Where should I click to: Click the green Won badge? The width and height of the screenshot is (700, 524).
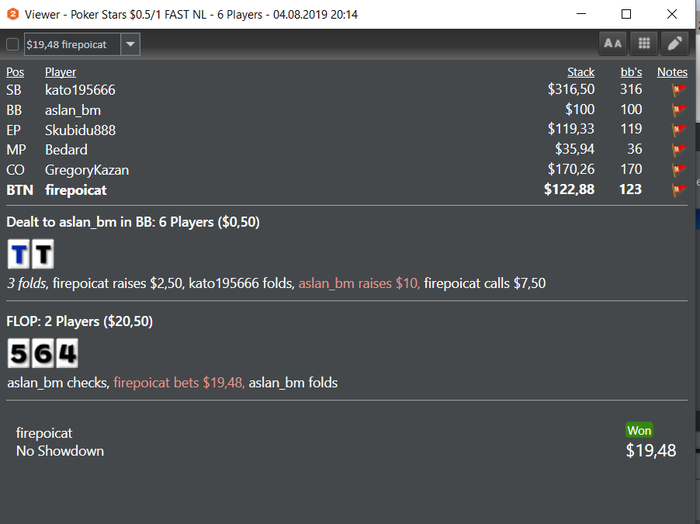[x=639, y=430]
